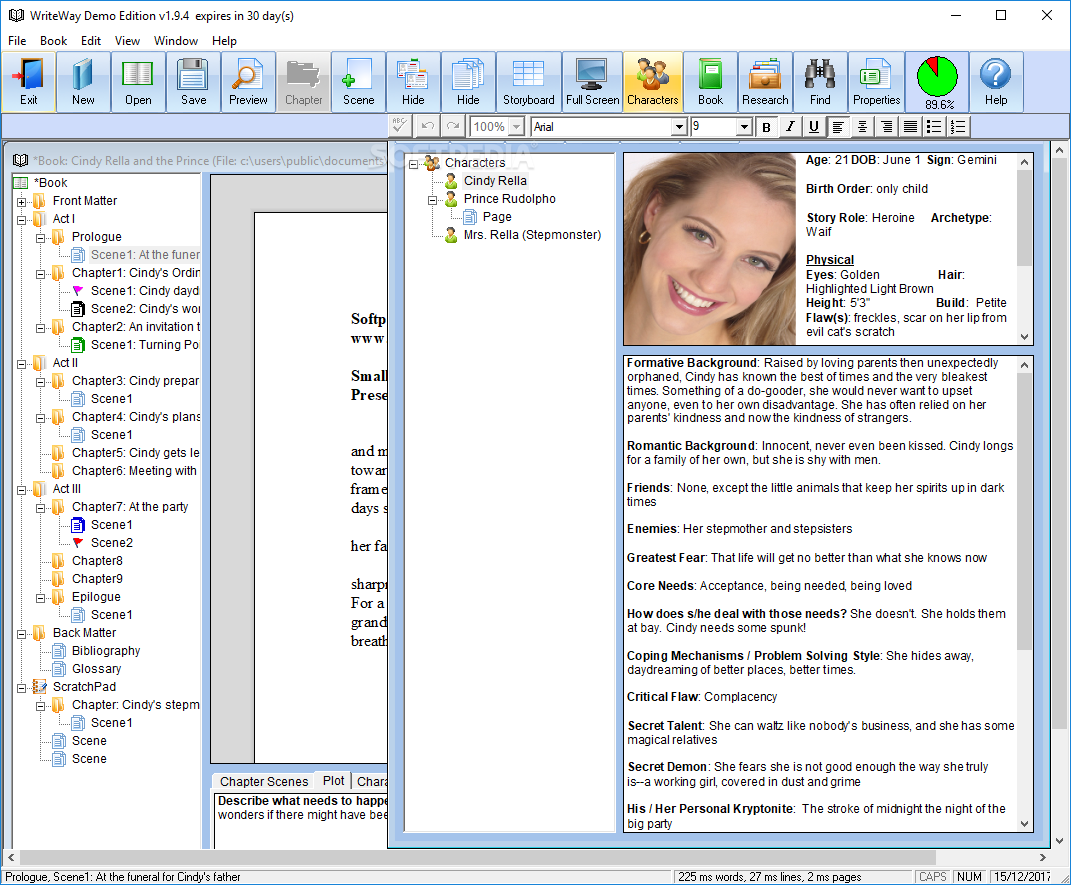Image resolution: width=1071 pixels, height=885 pixels.
Task: Select the Bibliography item
Action: (x=106, y=651)
